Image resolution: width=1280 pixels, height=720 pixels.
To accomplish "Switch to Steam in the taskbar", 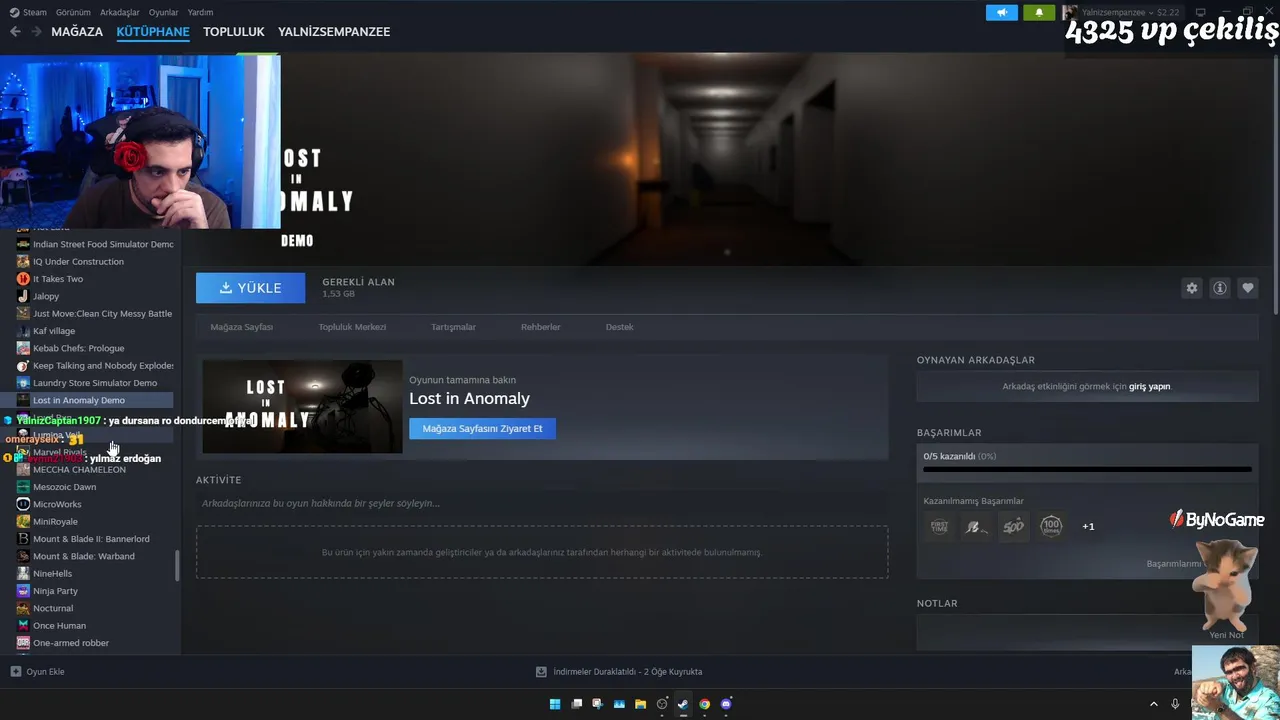I will click(683, 704).
